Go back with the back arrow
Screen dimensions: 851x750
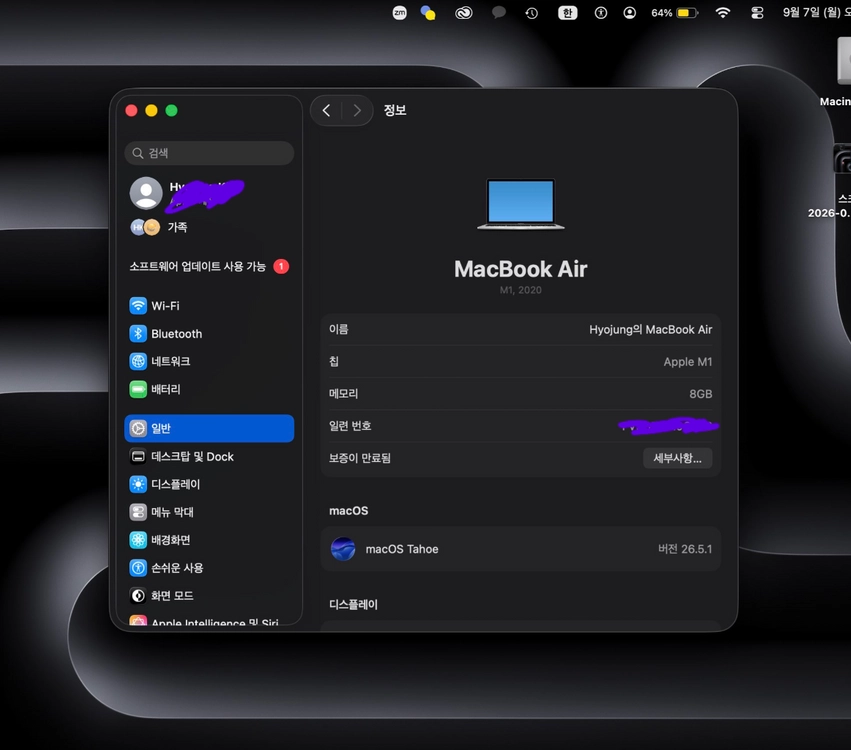click(326, 111)
